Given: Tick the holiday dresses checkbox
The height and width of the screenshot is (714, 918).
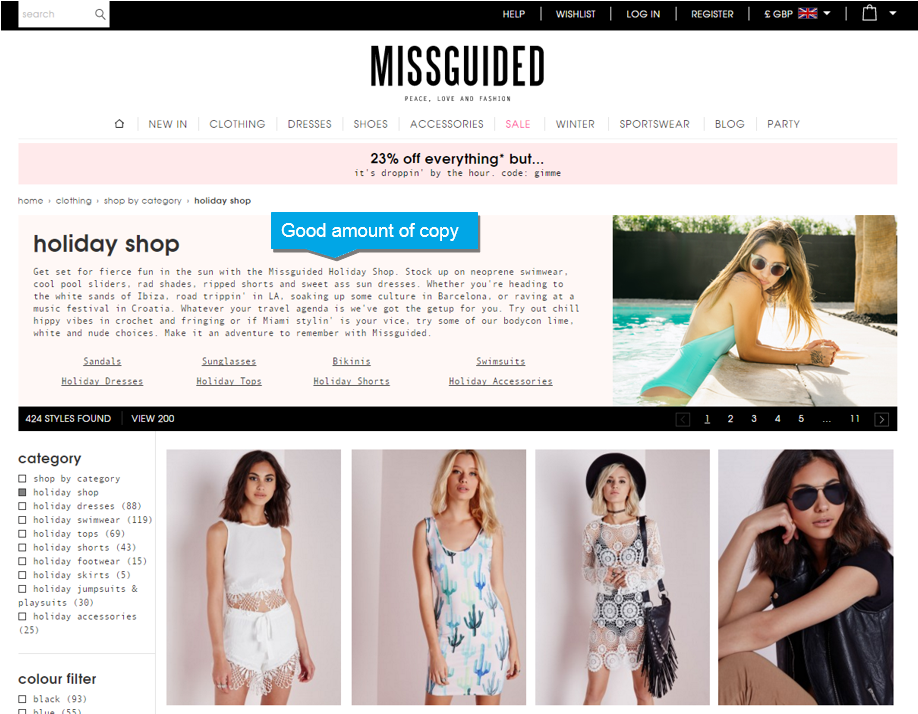Looking at the screenshot, I should pos(22,506).
